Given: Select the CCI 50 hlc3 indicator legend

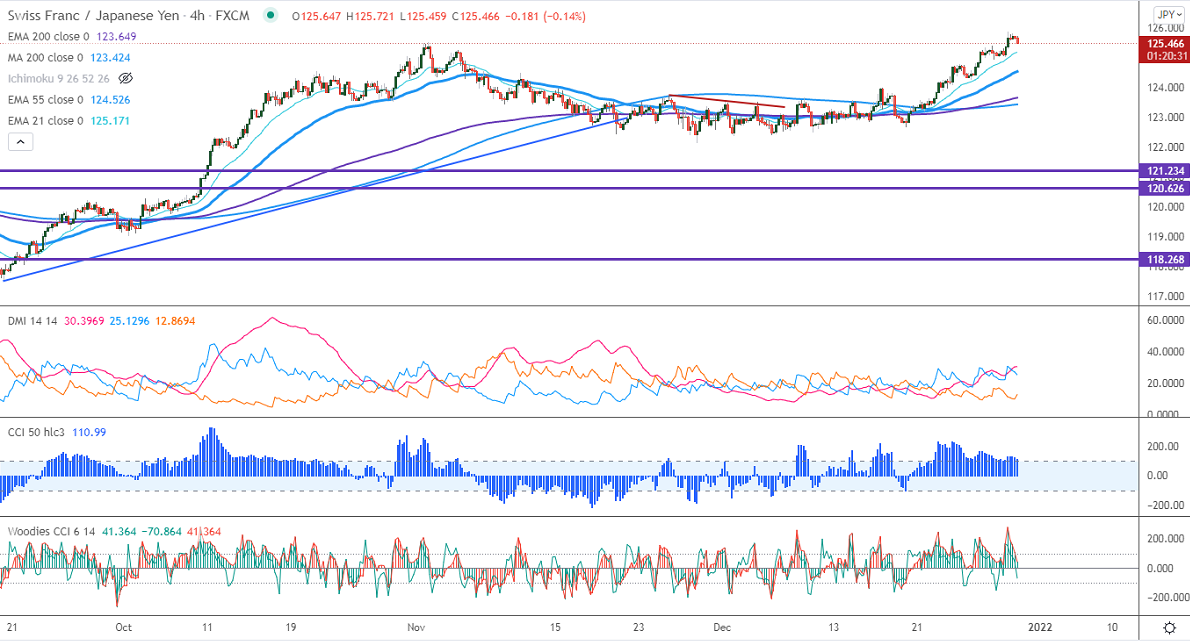Looking at the screenshot, I should [x=36, y=432].
